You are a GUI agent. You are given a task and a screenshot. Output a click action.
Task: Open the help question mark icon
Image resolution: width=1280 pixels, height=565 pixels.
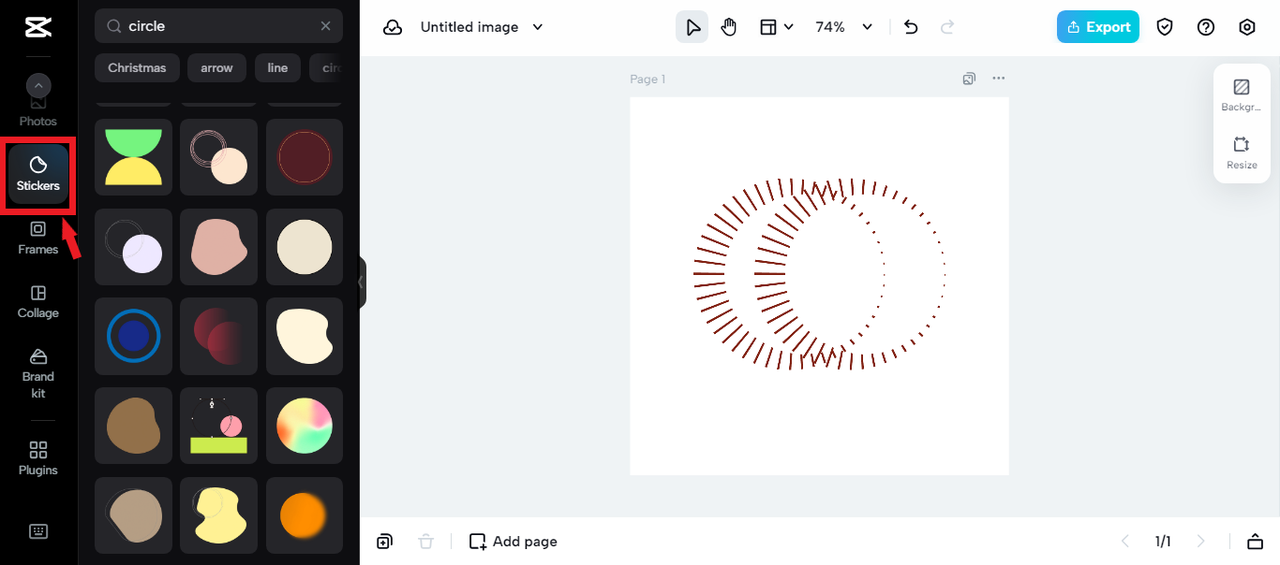pos(1206,27)
